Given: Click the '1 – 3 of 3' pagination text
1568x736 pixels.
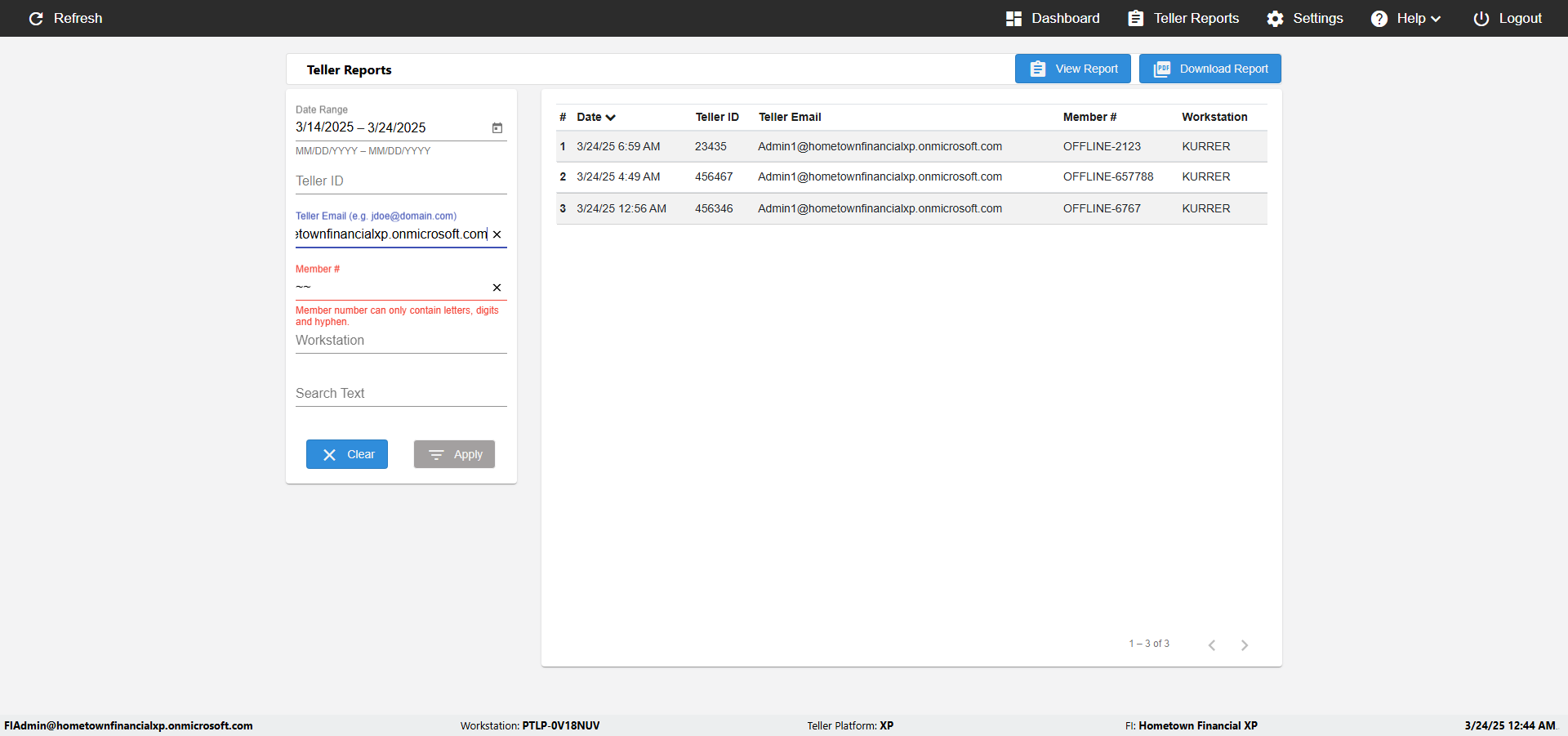Looking at the screenshot, I should coord(1149,644).
